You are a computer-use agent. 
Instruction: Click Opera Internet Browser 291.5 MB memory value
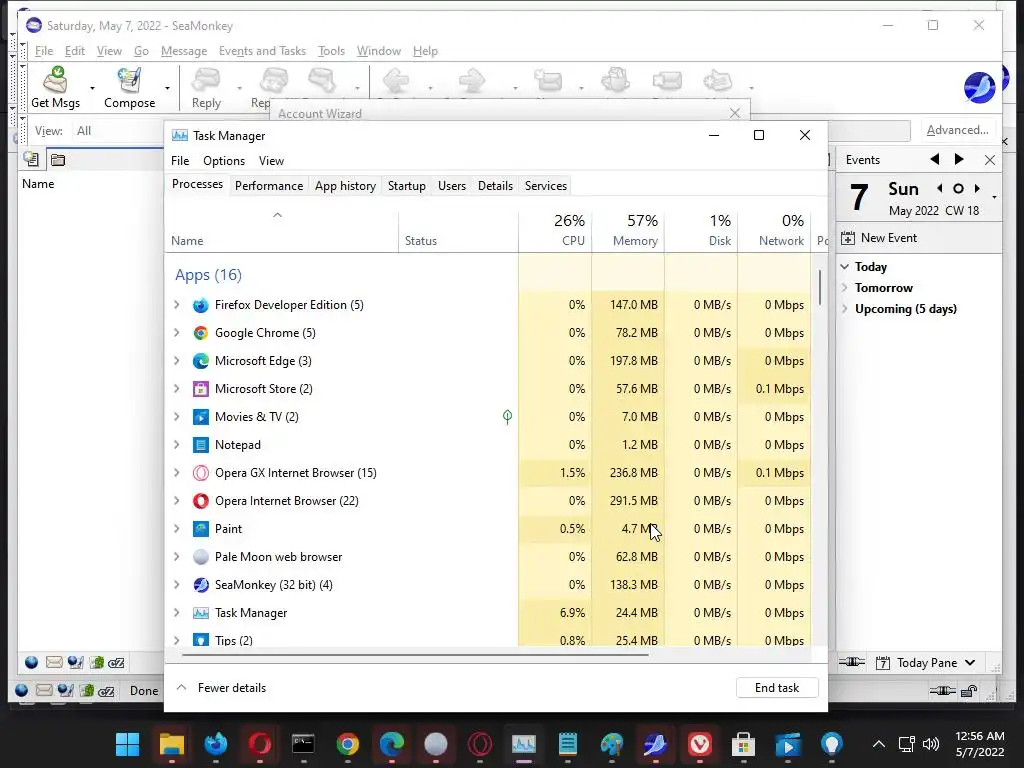(633, 501)
